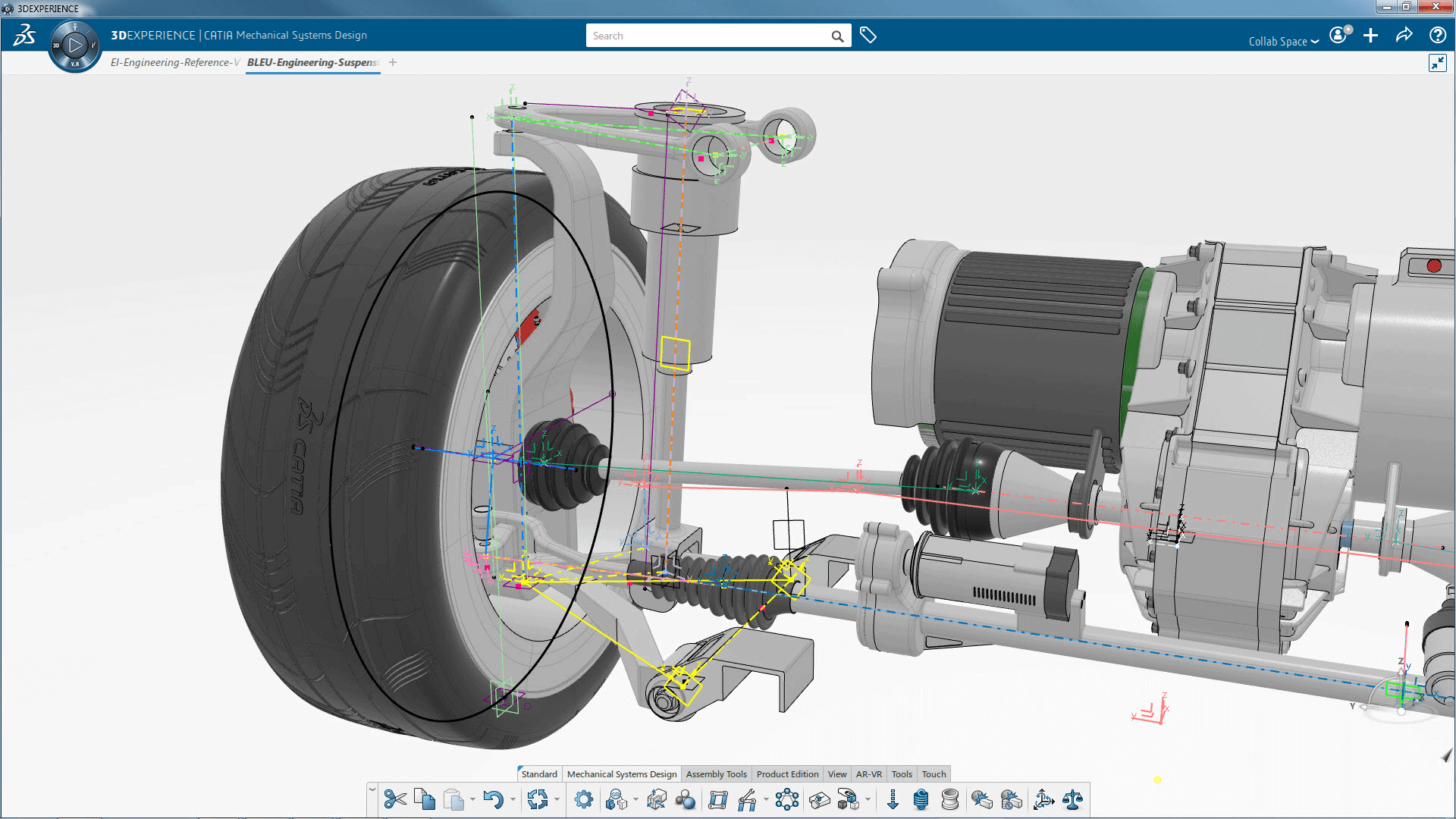Viewport: 1456px width, 819px height.
Task: Expand the hand-cubes tool dropdown arrow
Action: pos(868,799)
